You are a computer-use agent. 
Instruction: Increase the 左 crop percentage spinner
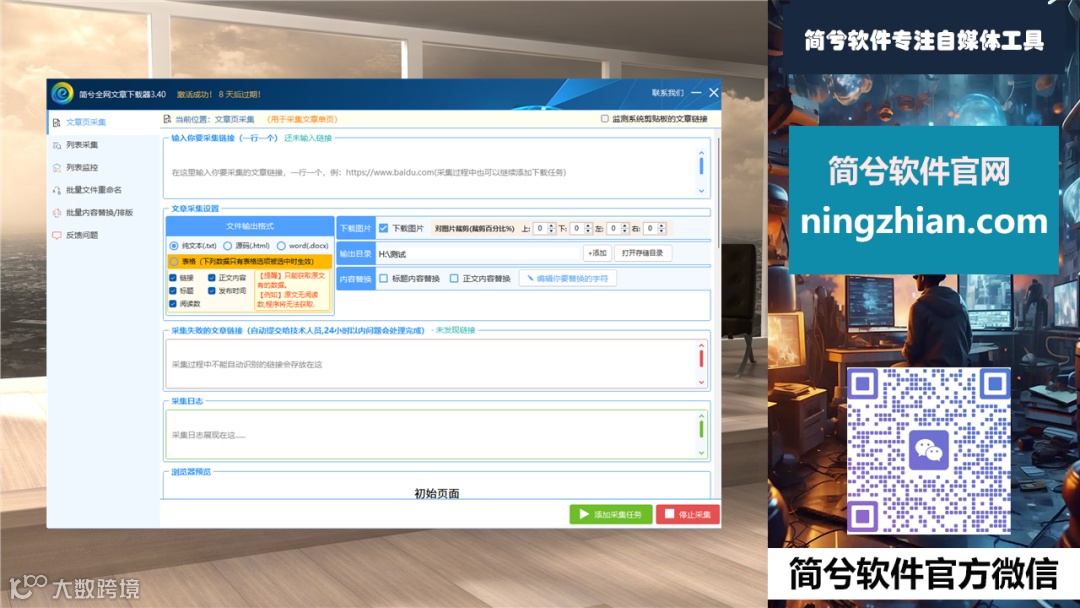point(625,226)
